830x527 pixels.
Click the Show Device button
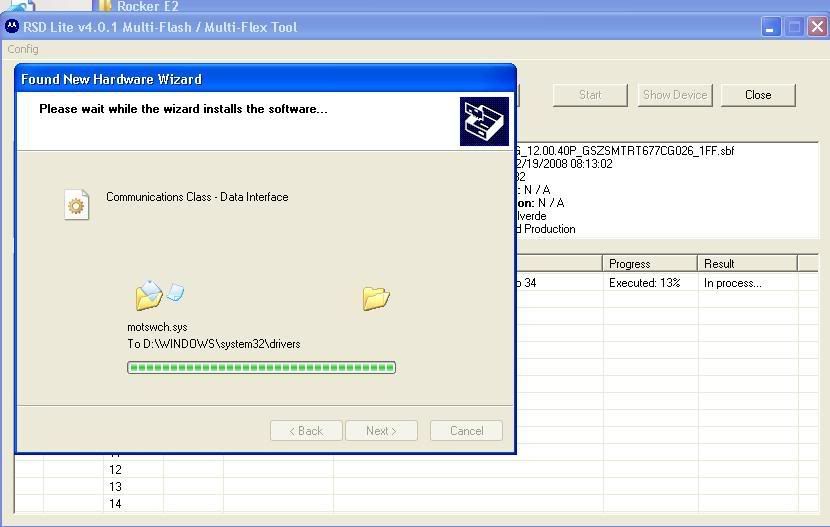[x=675, y=95]
